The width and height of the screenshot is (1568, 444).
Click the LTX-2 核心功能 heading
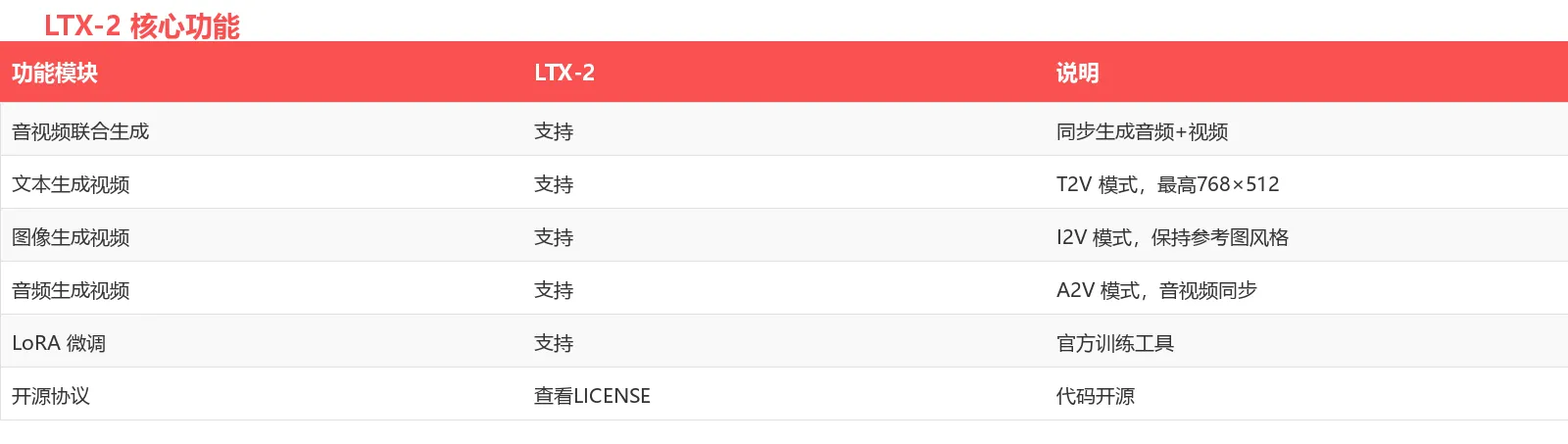point(142,25)
